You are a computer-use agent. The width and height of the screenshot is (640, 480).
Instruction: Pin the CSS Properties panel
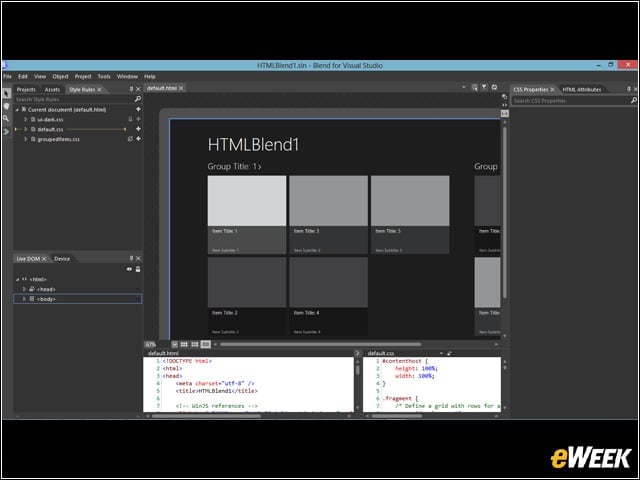coord(629,89)
